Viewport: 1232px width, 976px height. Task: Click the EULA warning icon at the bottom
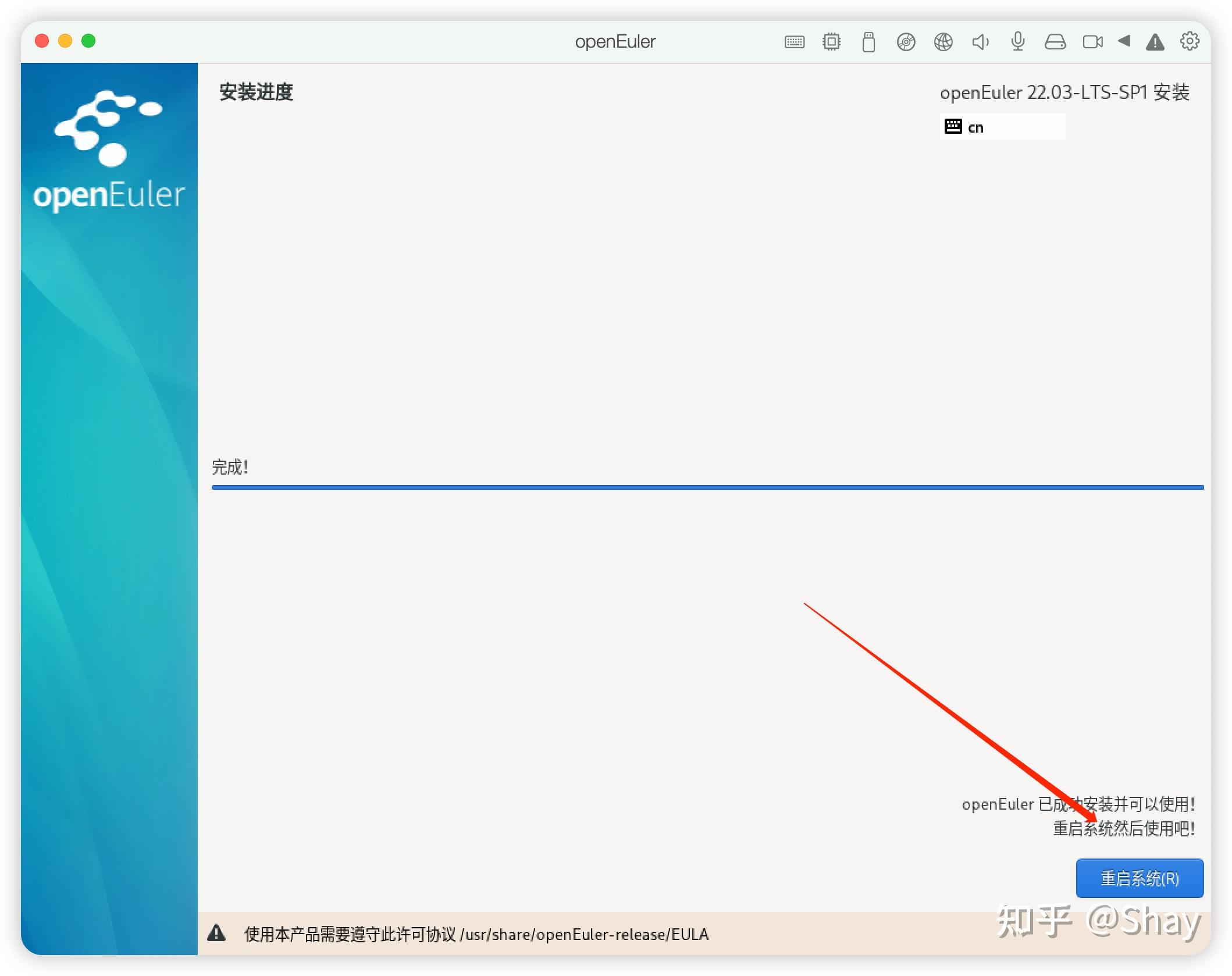(216, 933)
